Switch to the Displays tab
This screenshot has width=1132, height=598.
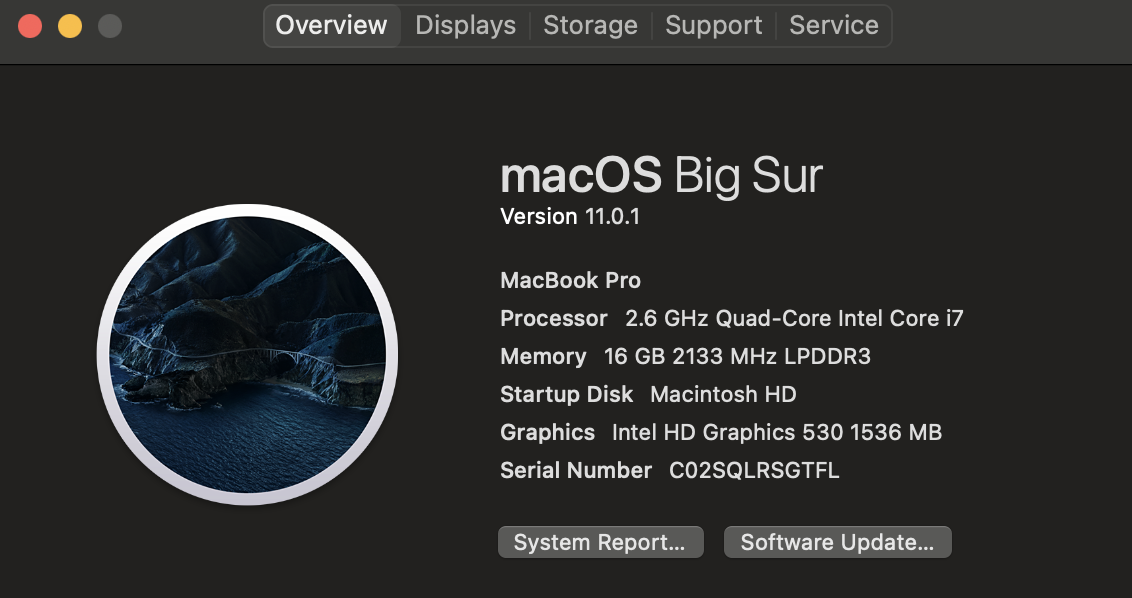(465, 26)
